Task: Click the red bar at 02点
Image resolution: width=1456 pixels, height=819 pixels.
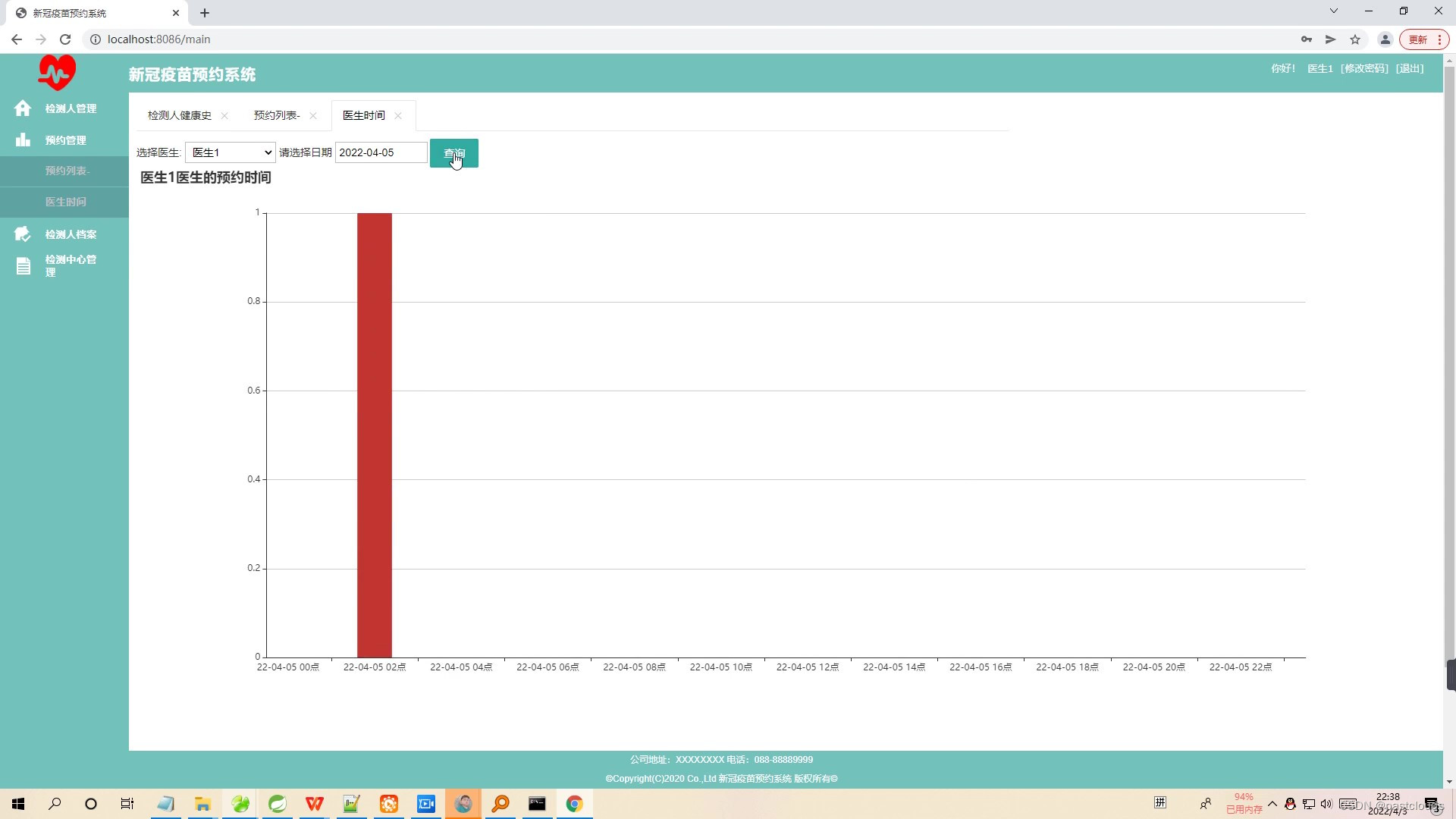Action: point(375,435)
